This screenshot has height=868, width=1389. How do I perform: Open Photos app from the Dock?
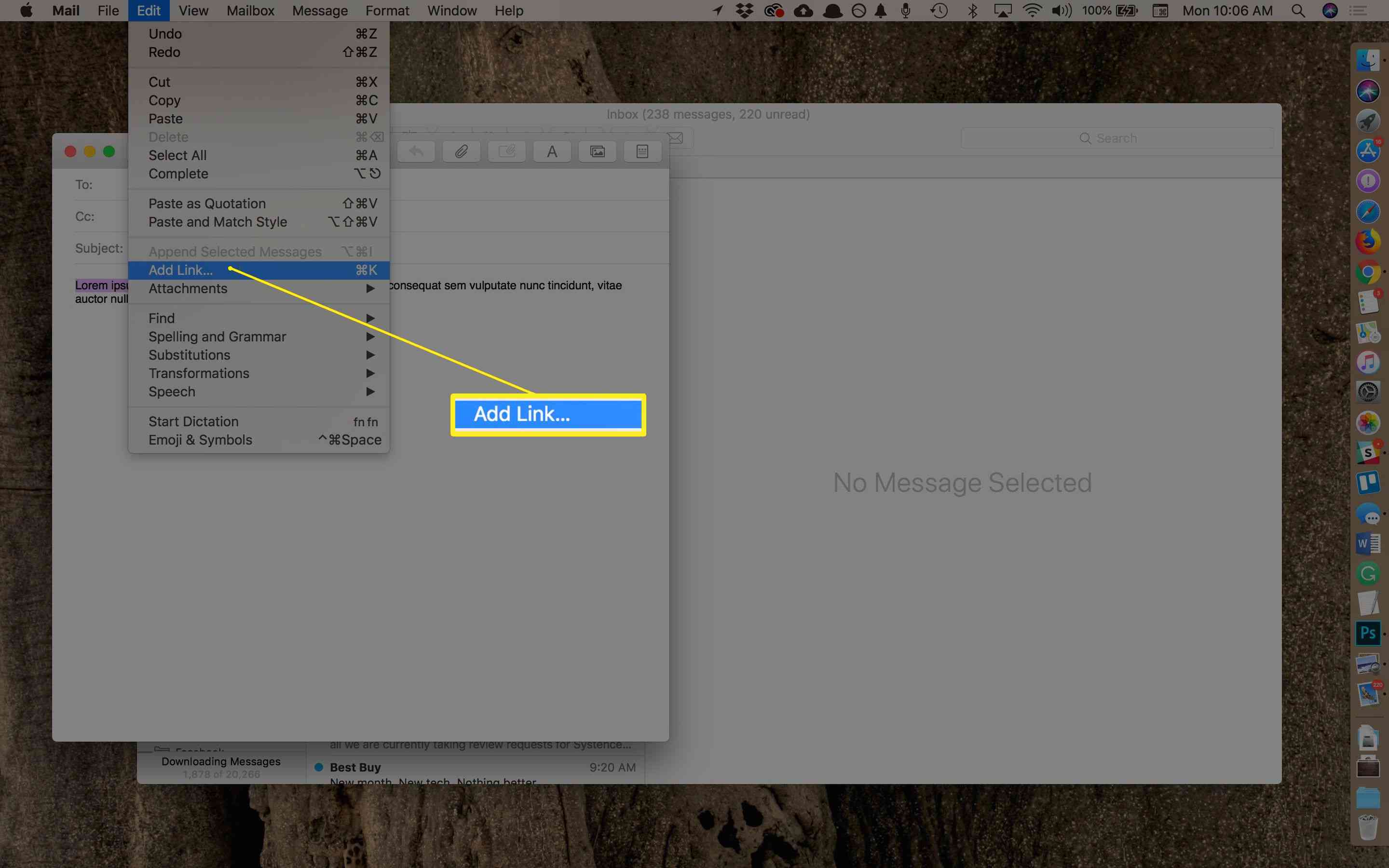[1368, 422]
